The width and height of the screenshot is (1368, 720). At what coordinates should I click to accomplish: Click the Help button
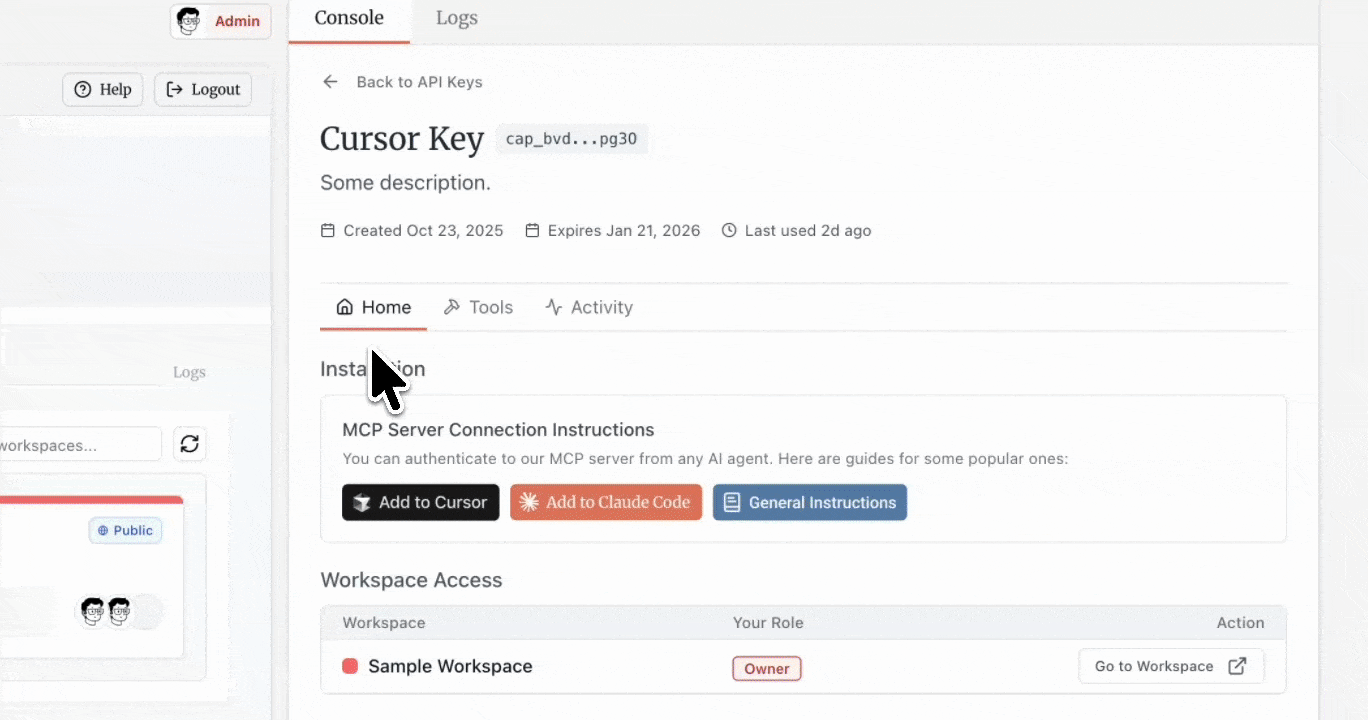coord(103,90)
